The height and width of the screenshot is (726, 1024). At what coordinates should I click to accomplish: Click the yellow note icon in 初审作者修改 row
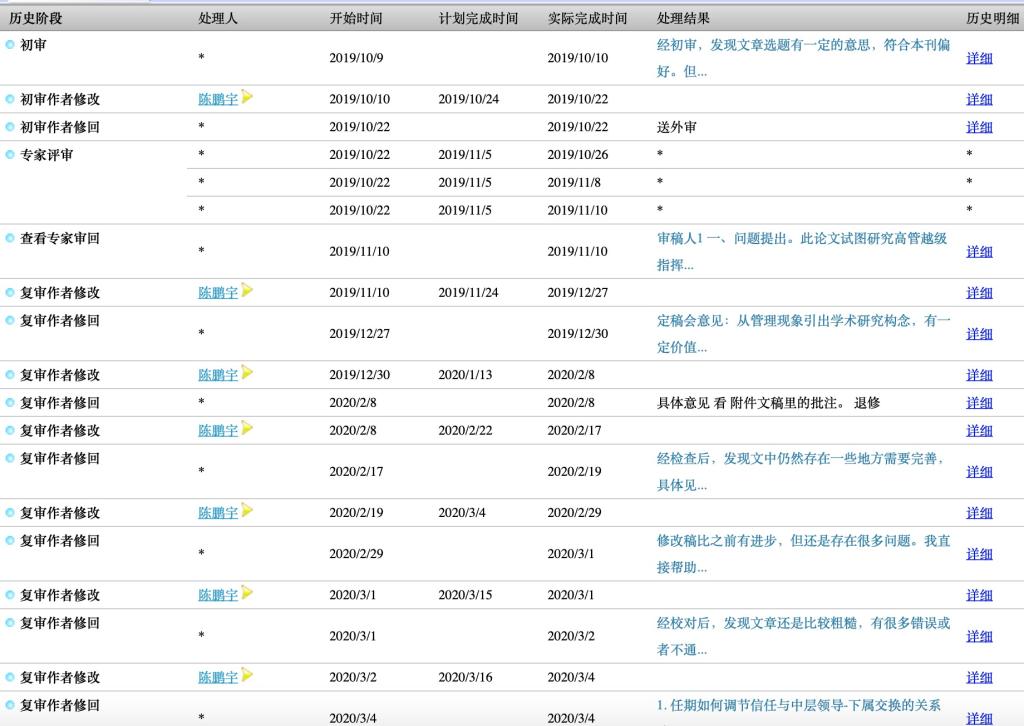[x=247, y=97]
